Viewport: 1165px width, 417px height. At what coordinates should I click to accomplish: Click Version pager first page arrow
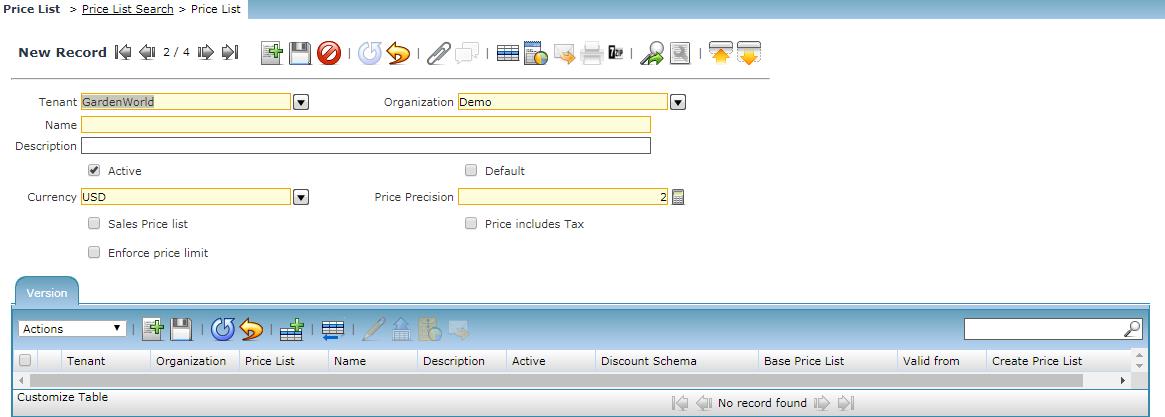pyautogui.click(x=679, y=403)
